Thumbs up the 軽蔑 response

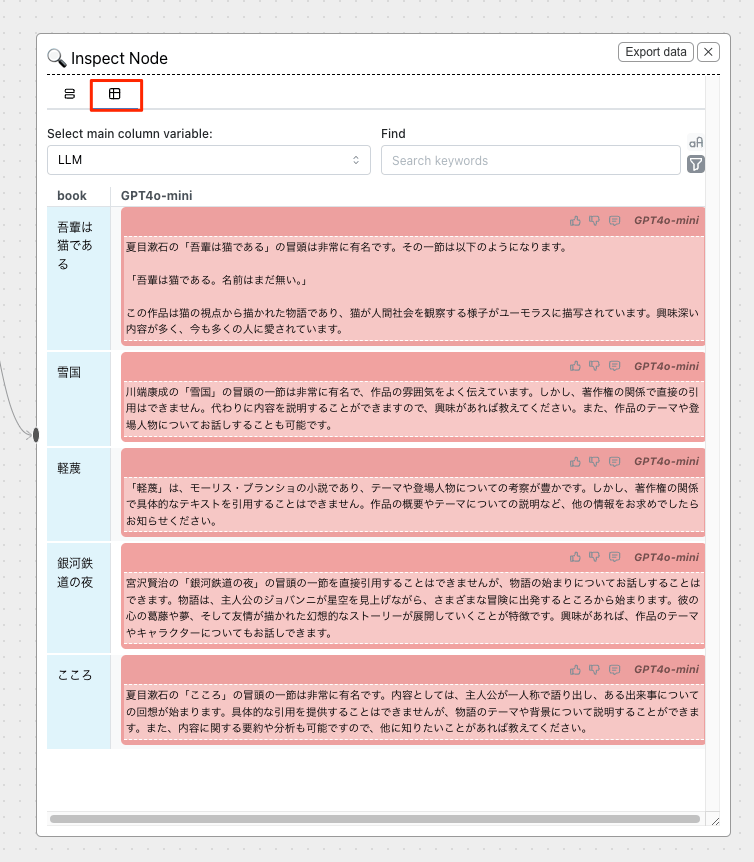pyautogui.click(x=575, y=462)
